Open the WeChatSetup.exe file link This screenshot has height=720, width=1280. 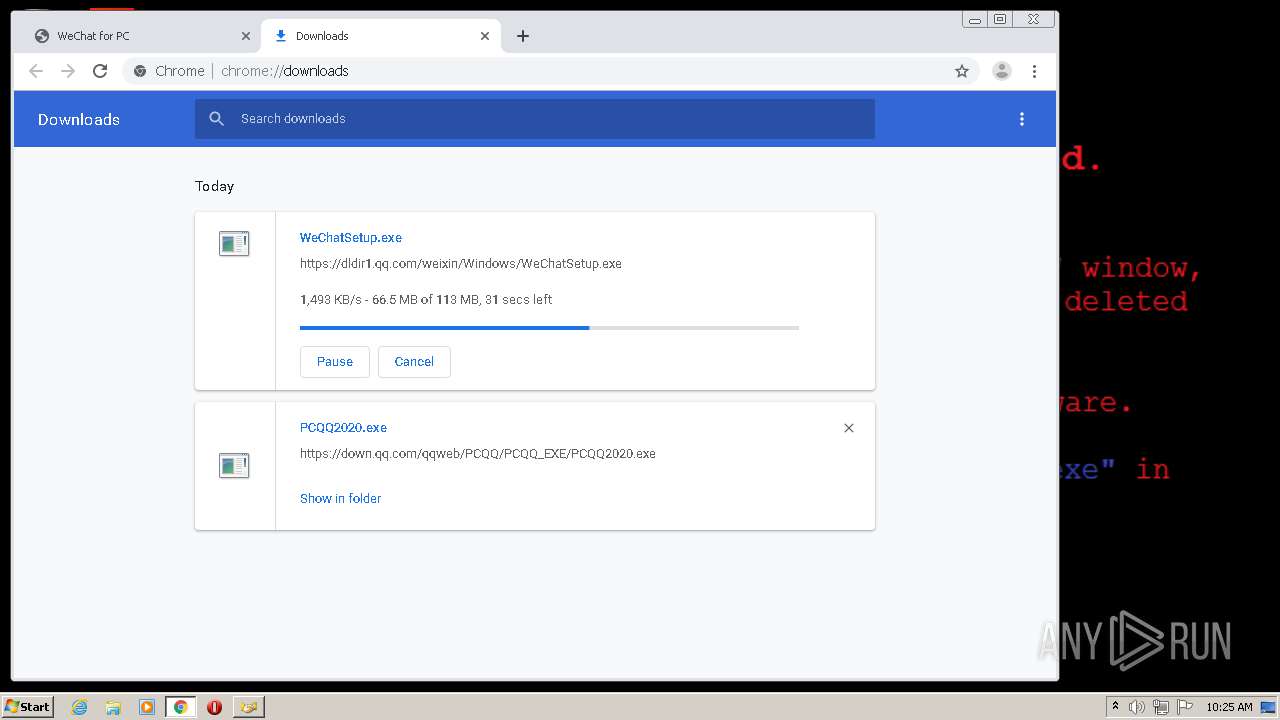351,238
